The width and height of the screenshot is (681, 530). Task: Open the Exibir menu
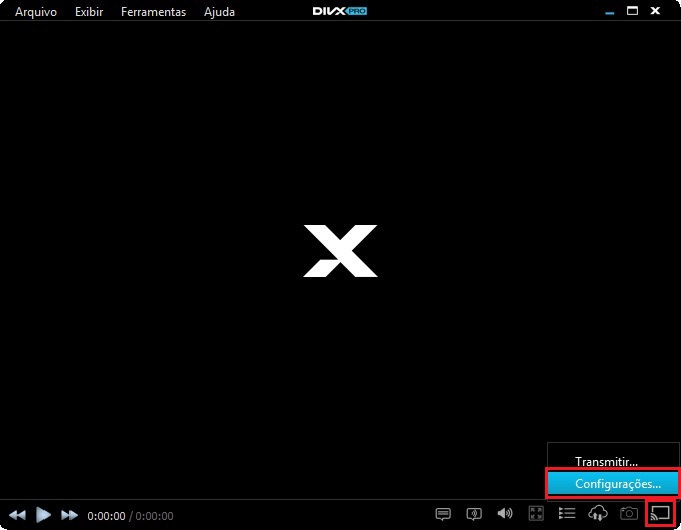click(x=89, y=12)
